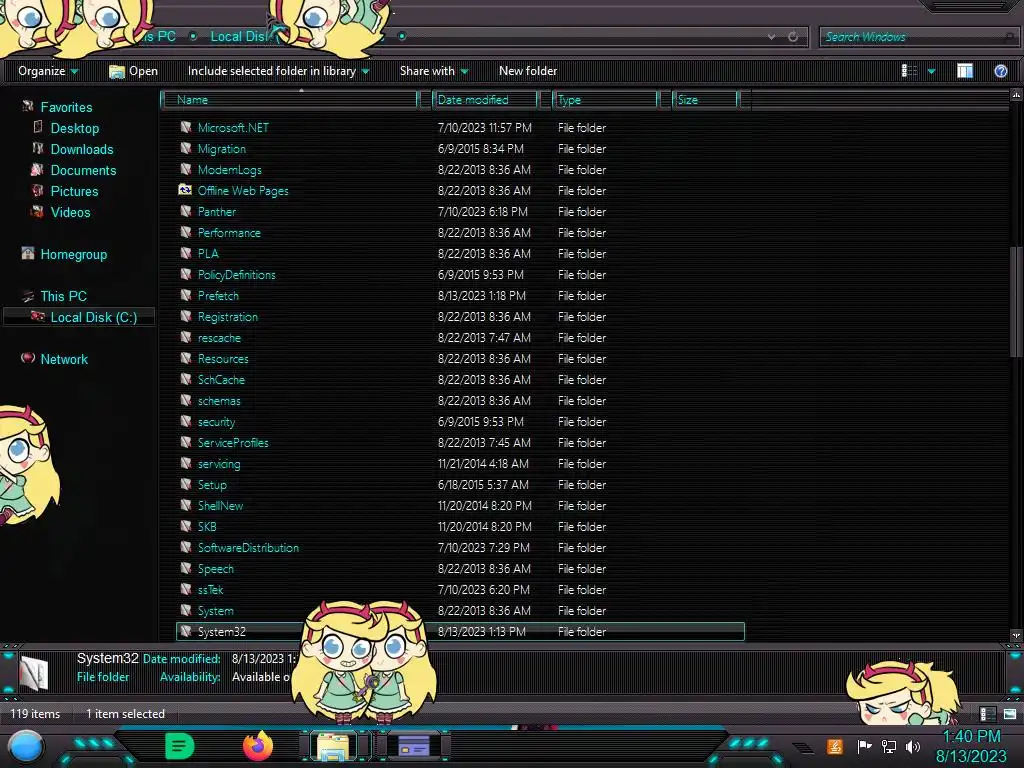Select the ShellNew folder name

coord(220,505)
